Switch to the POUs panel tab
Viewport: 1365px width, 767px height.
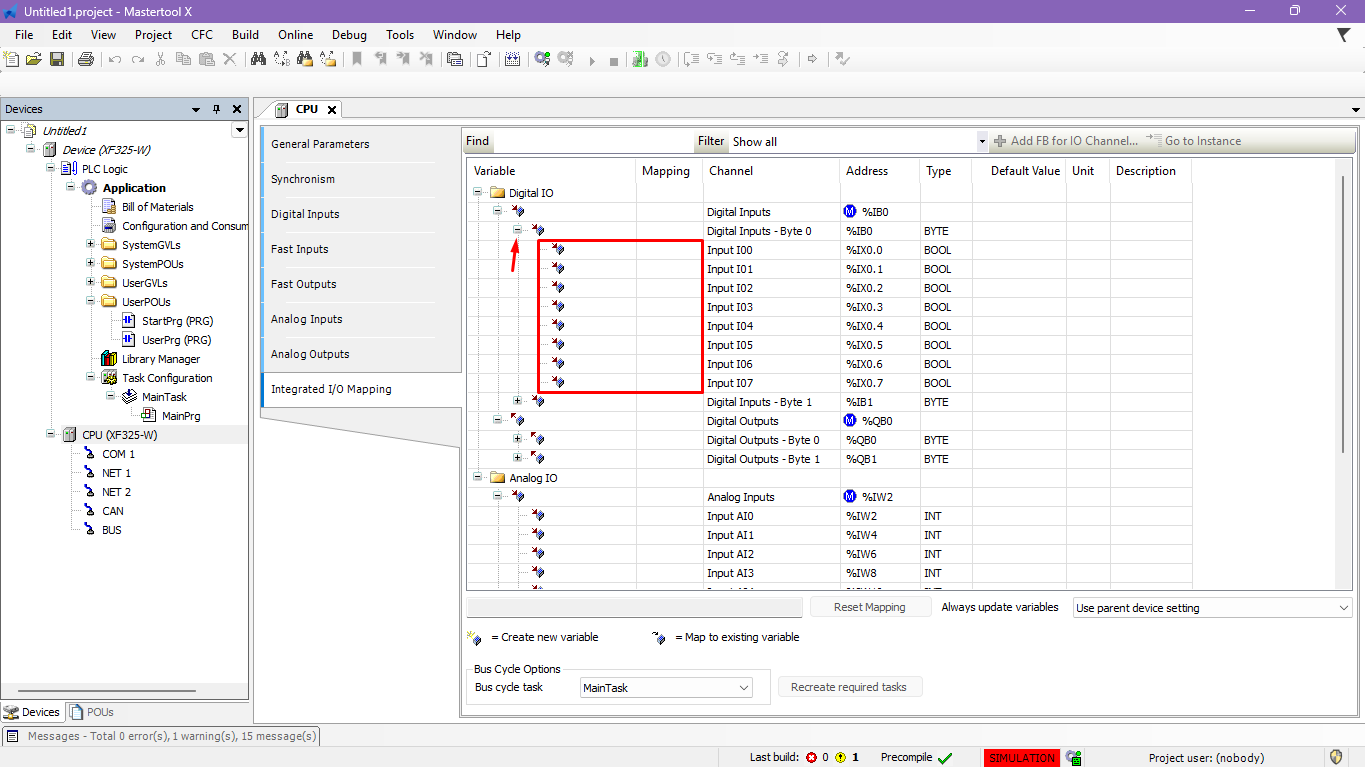(92, 712)
